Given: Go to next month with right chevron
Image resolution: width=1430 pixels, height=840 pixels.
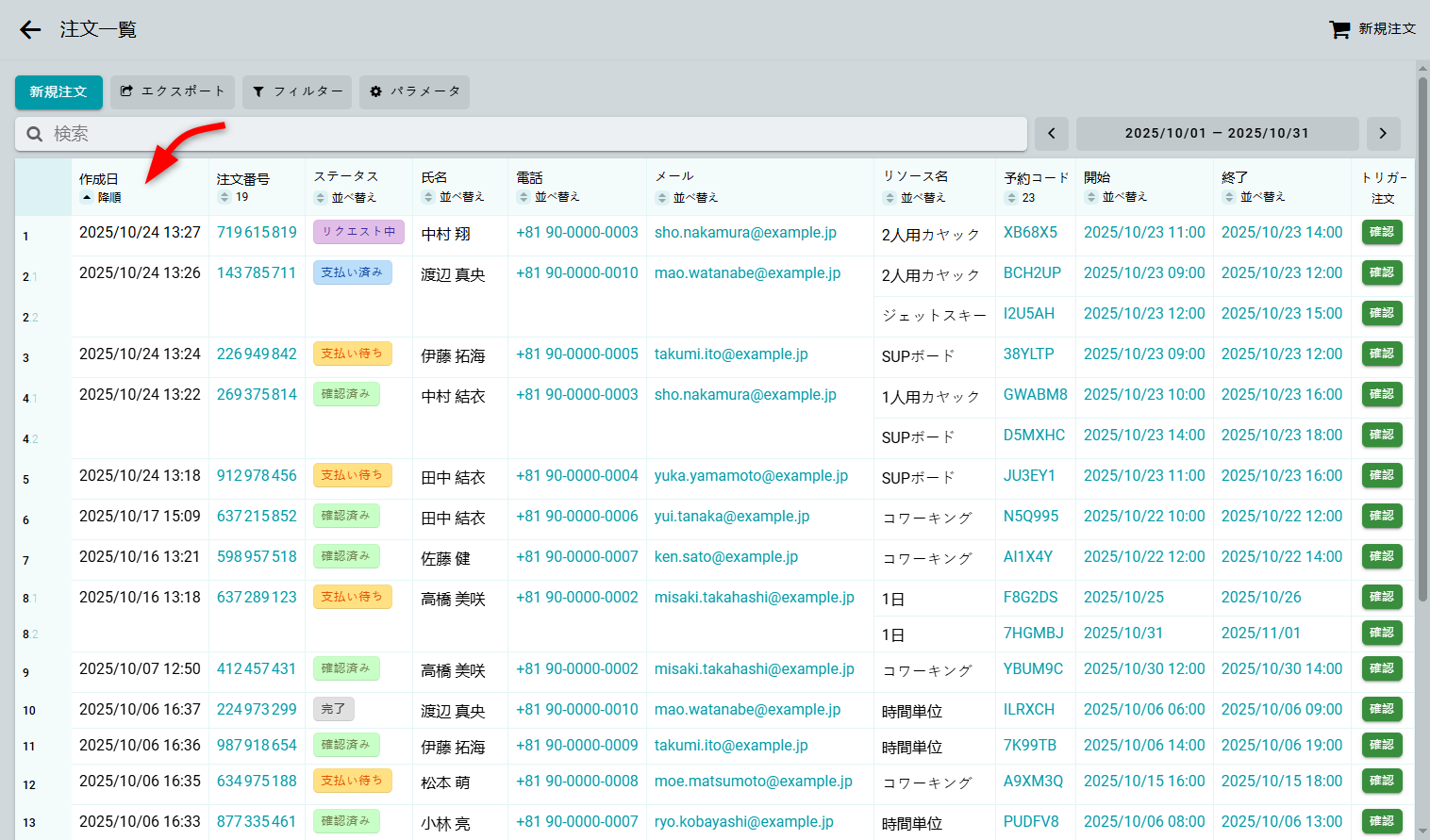Looking at the screenshot, I should (1383, 134).
